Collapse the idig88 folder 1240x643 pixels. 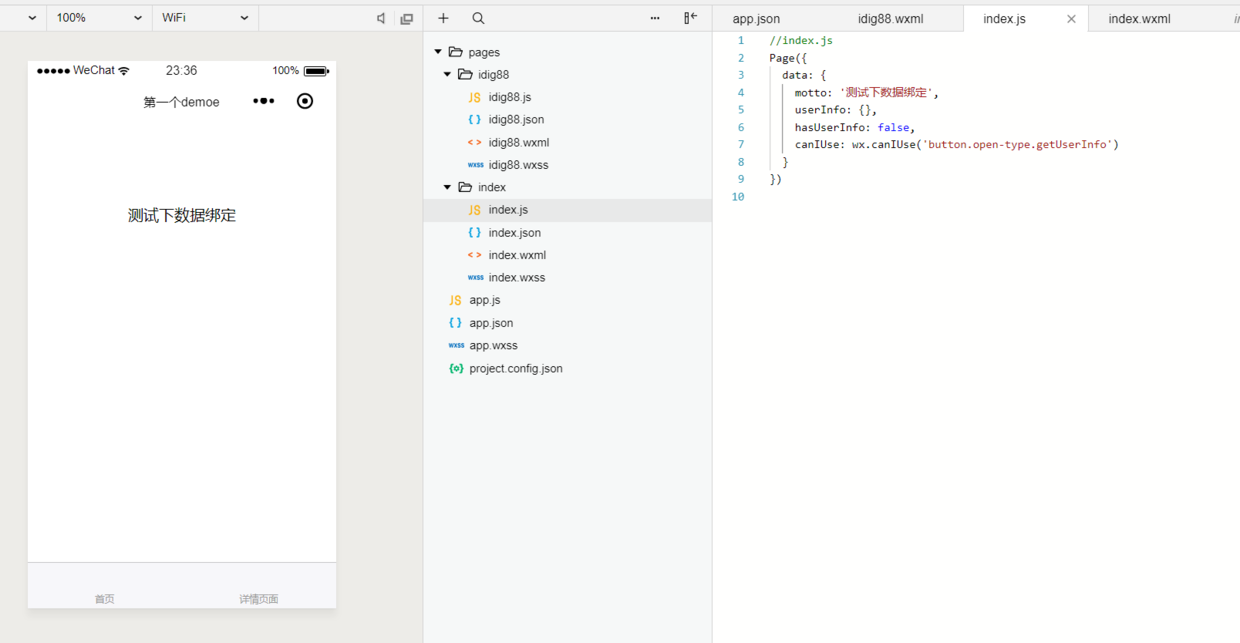448,75
